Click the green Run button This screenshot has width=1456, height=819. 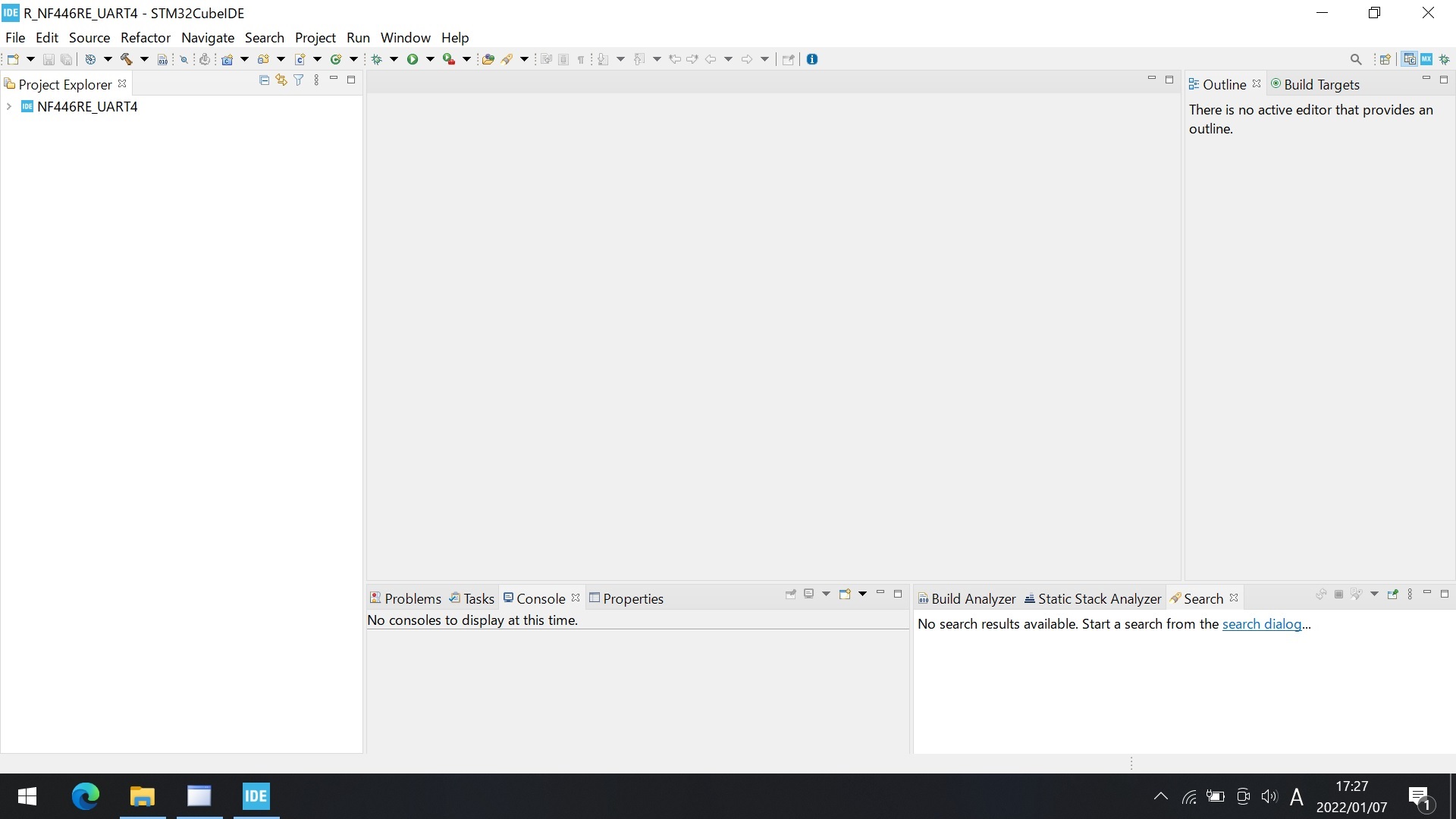(x=413, y=59)
